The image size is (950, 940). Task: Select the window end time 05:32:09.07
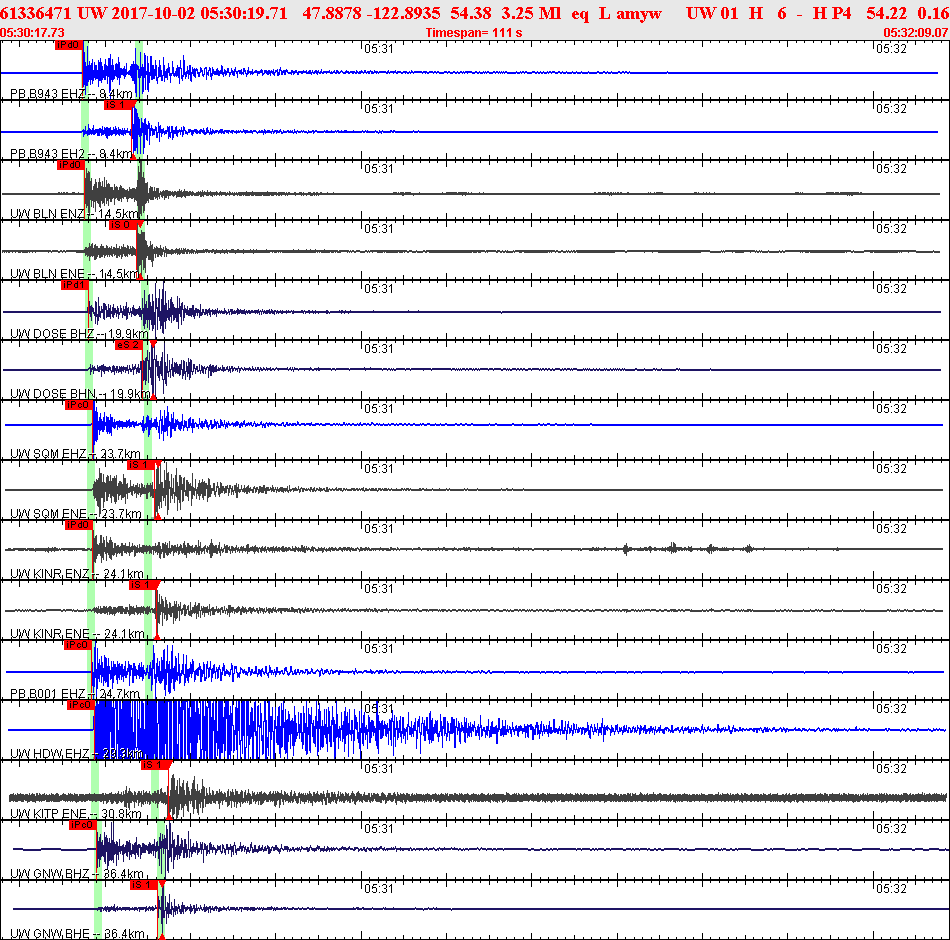916,33
